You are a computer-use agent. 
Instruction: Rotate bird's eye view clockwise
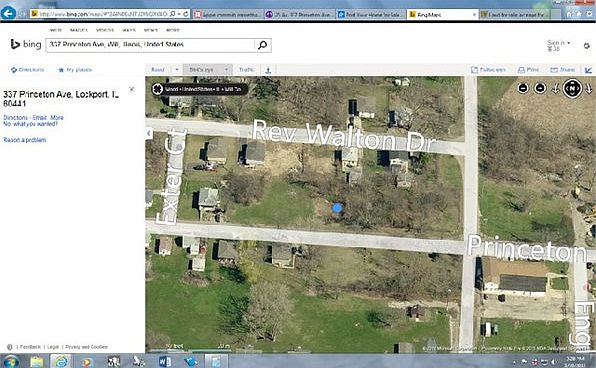coord(589,89)
